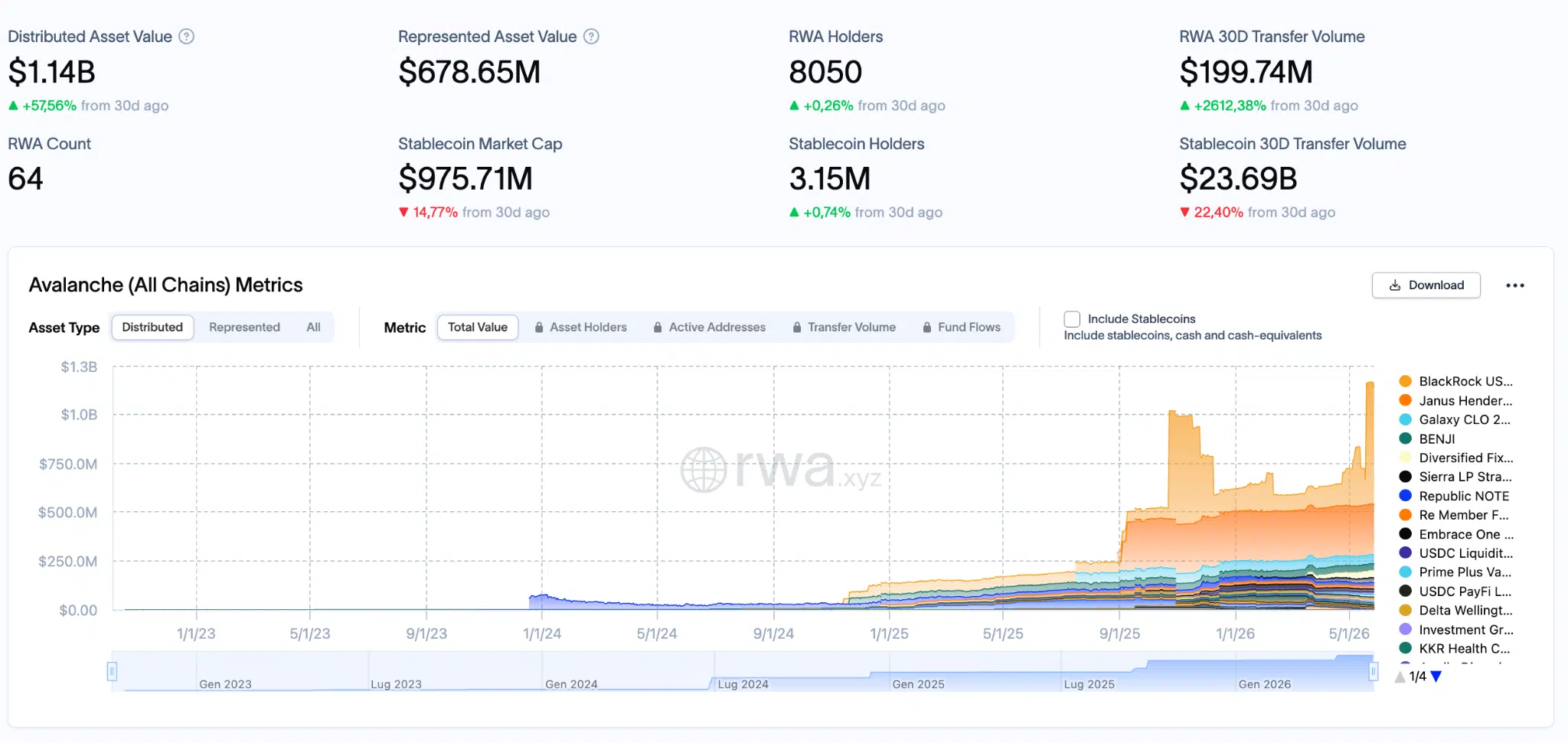Click the $678.65M represented asset value
This screenshot has height=743, width=1568.
click(469, 72)
